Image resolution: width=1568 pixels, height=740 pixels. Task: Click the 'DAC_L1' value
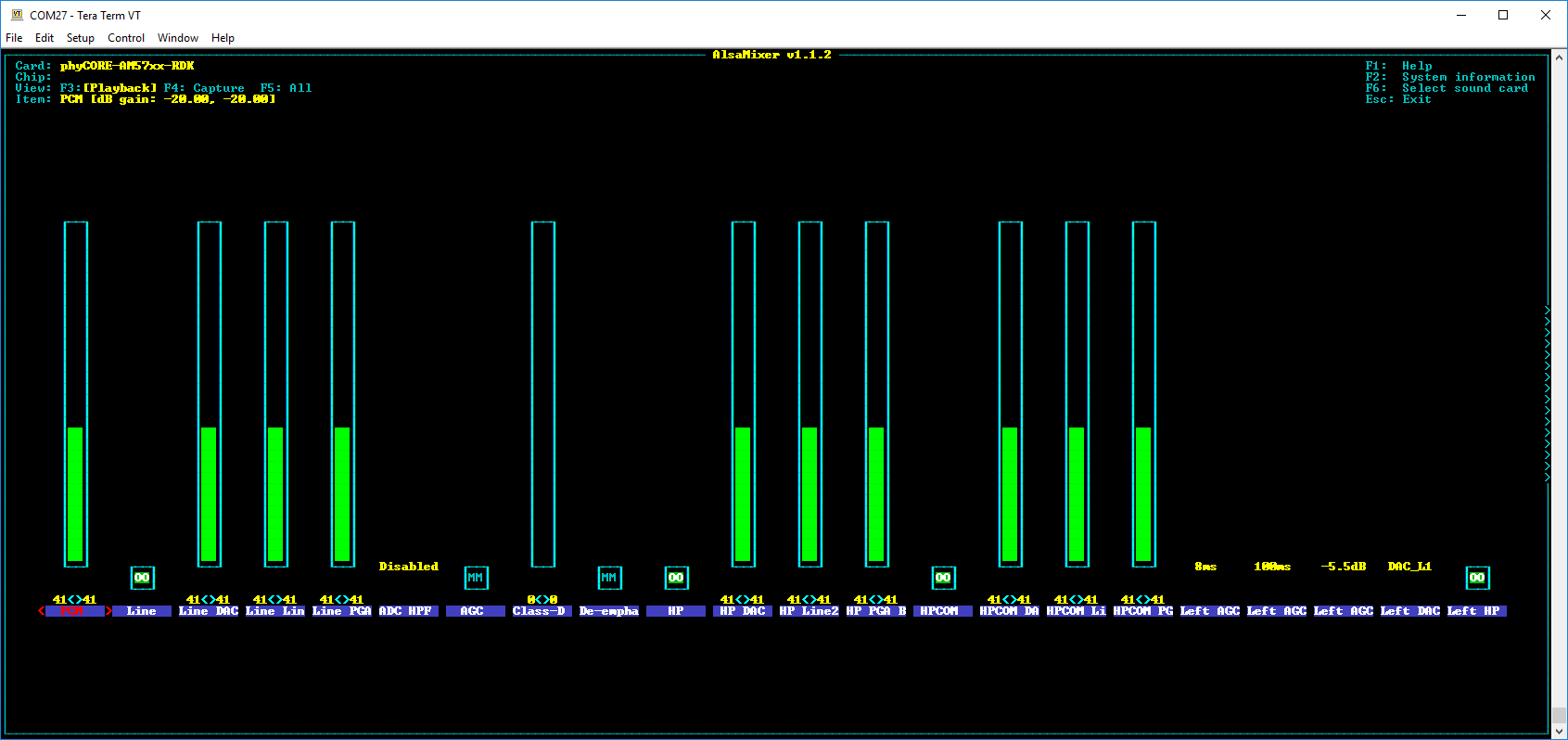click(1409, 567)
